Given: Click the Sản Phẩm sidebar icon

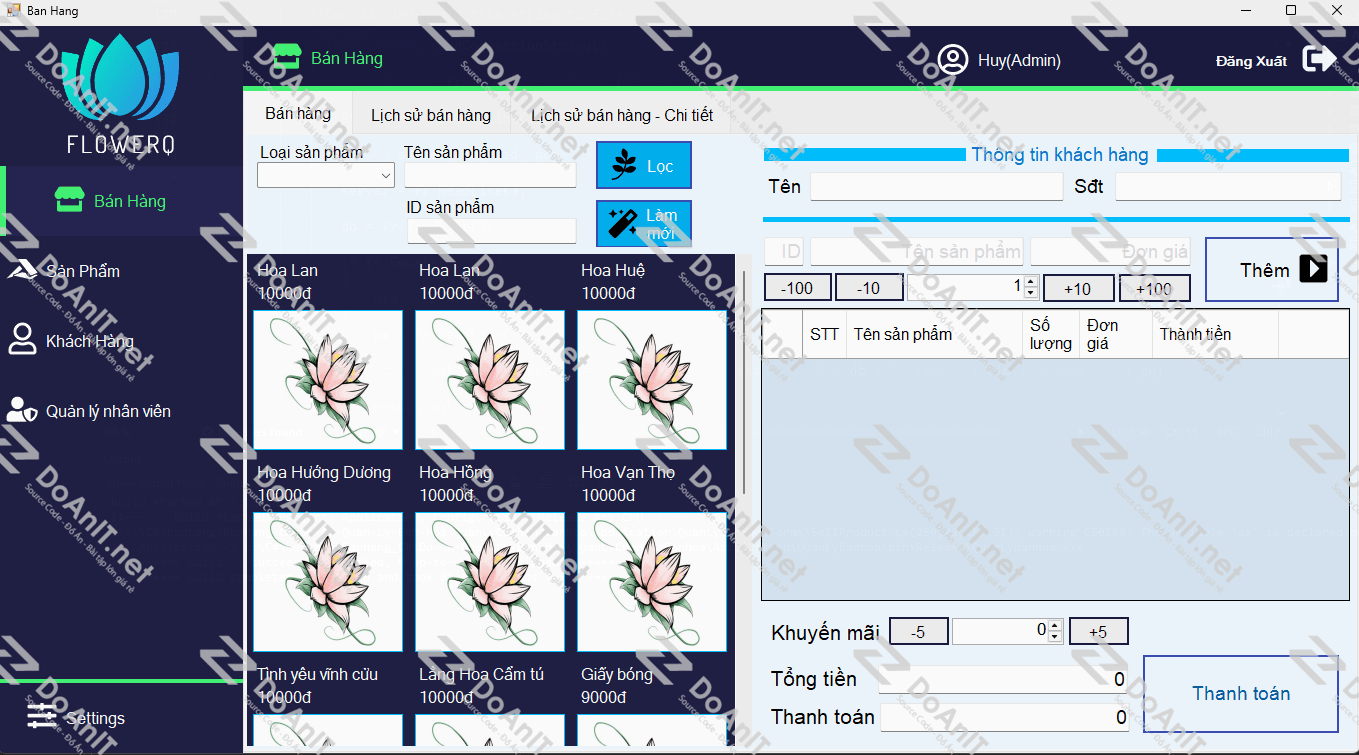Looking at the screenshot, I should (22, 271).
